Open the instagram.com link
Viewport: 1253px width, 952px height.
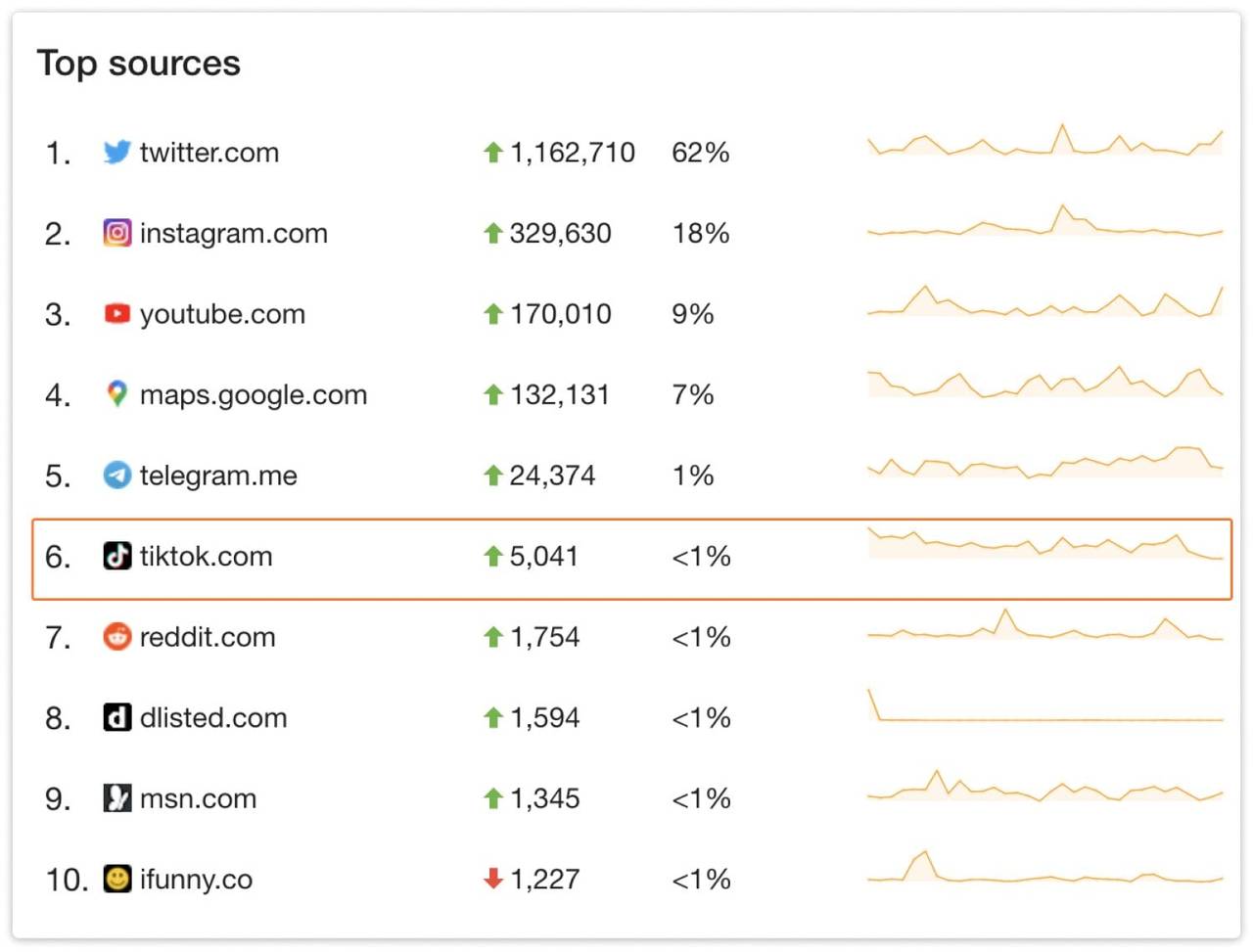pyautogui.click(x=235, y=233)
